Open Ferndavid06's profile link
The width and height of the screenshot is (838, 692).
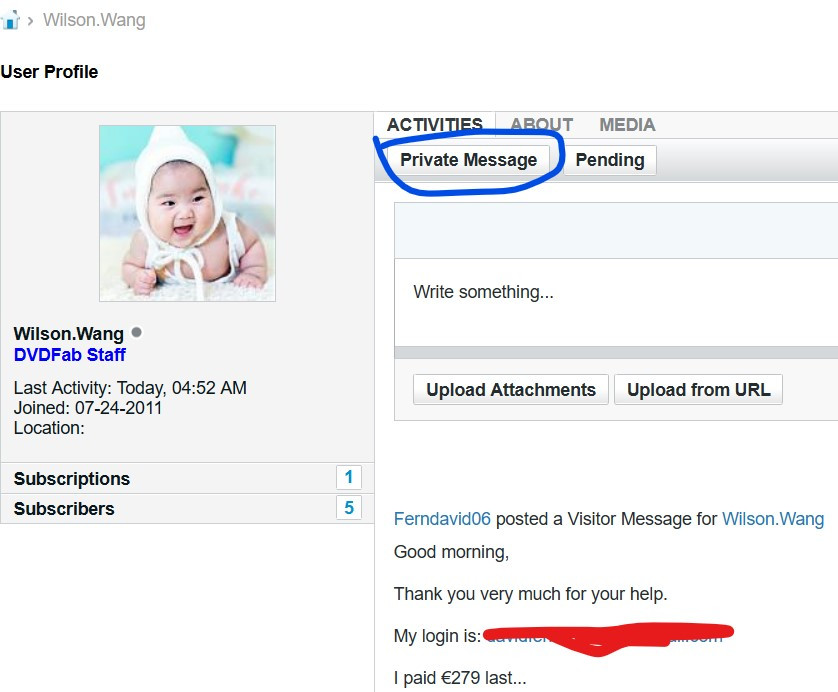[442, 519]
